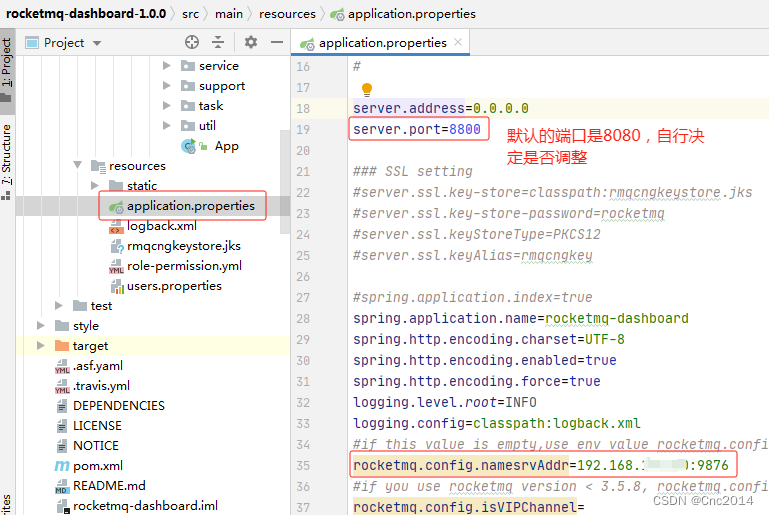The width and height of the screenshot is (769, 515).
Task: Click main breadcrumb
Action: coord(229,14)
